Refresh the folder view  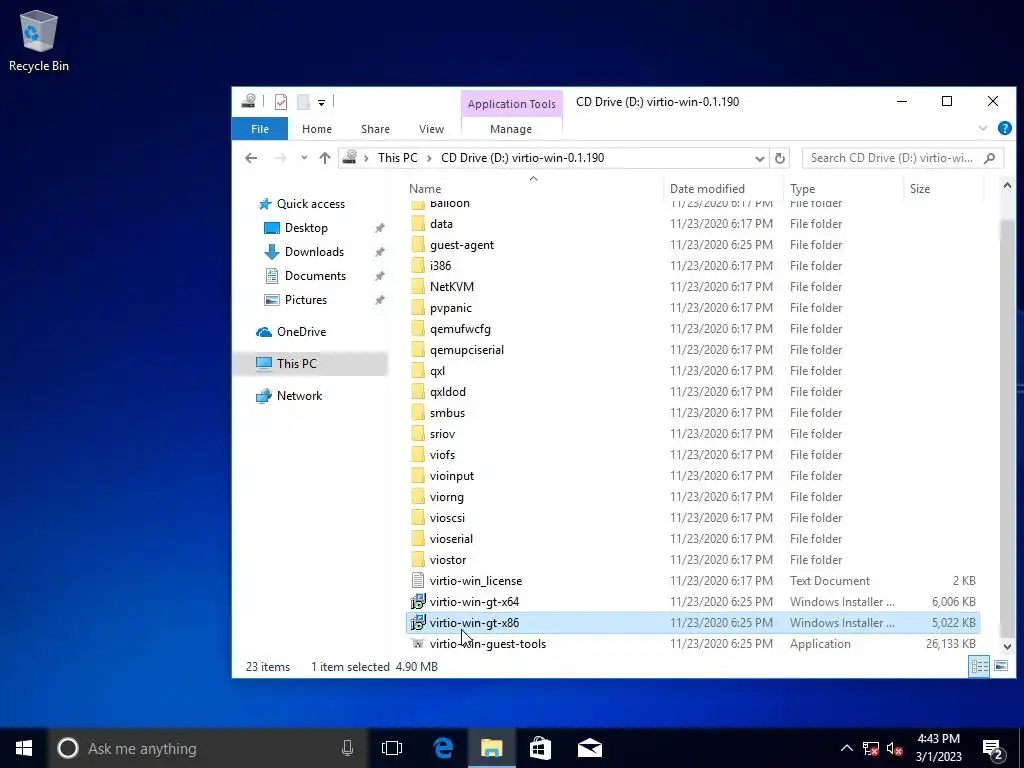[x=779, y=158]
